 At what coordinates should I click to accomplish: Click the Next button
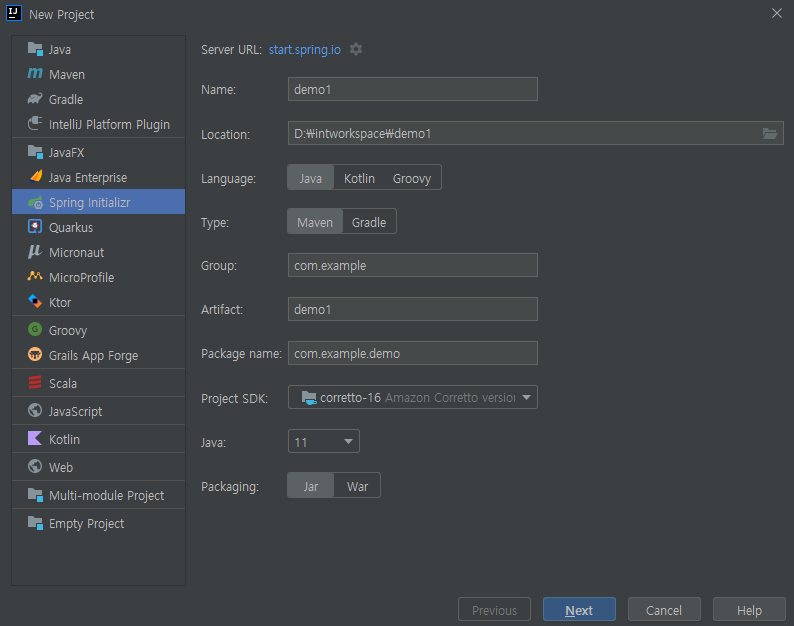579,610
